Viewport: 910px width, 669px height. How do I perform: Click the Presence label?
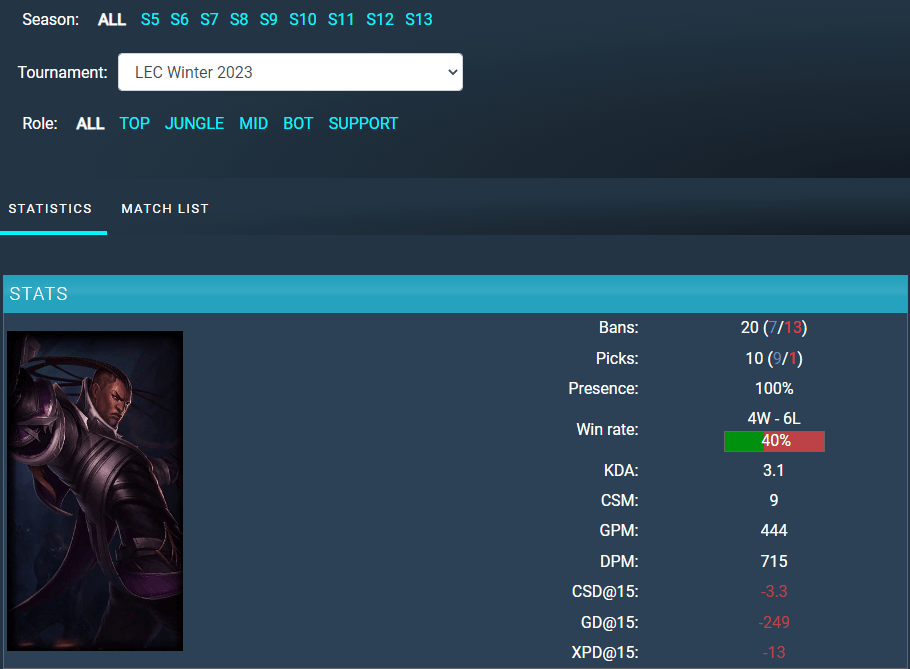603,389
